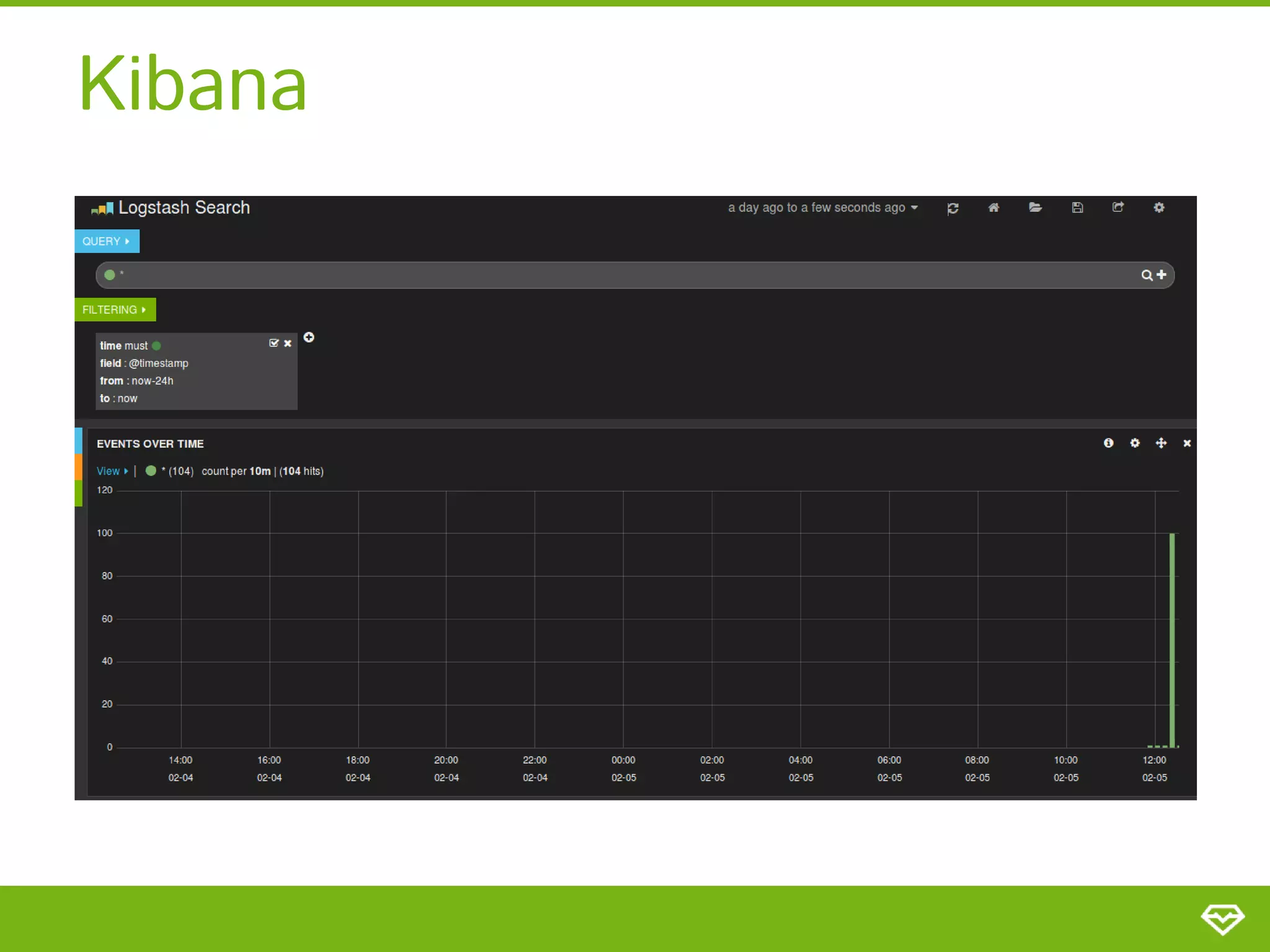The width and height of the screenshot is (1270, 952).
Task: Add a new filter with plus circle
Action: click(309, 337)
